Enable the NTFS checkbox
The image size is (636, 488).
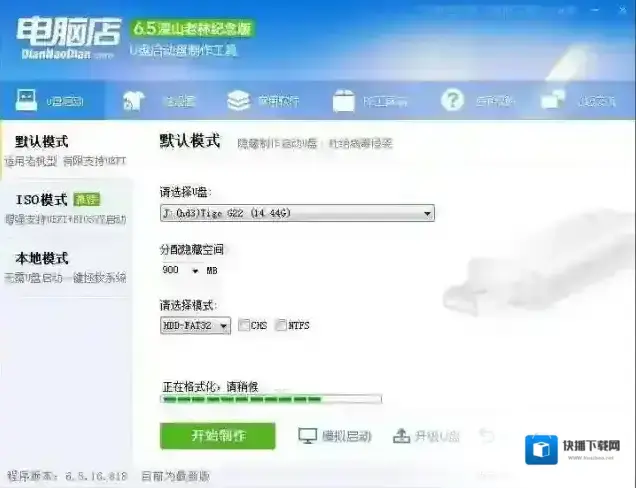pyautogui.click(x=281, y=325)
